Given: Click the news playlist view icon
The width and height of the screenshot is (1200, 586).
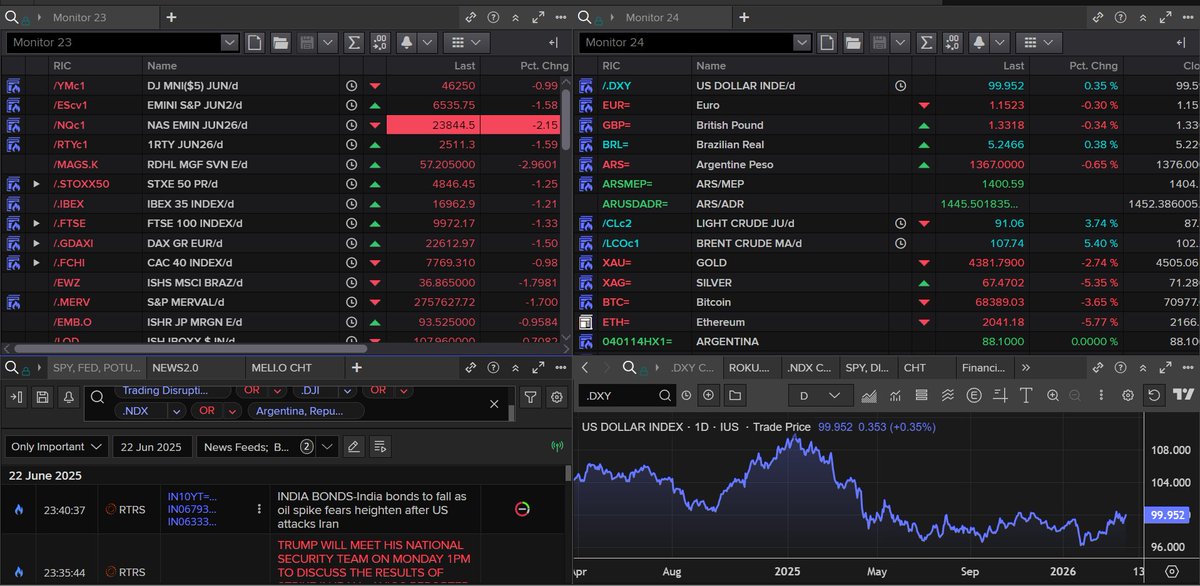Looking at the screenshot, I should (379, 446).
